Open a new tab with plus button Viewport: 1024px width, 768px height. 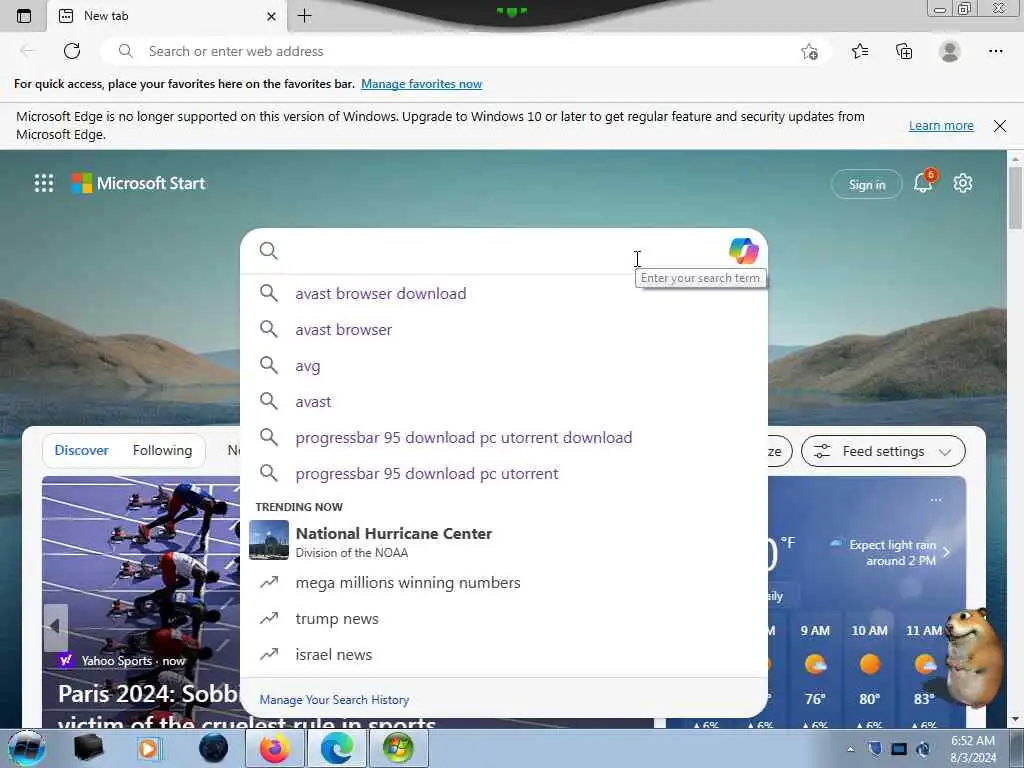(304, 16)
